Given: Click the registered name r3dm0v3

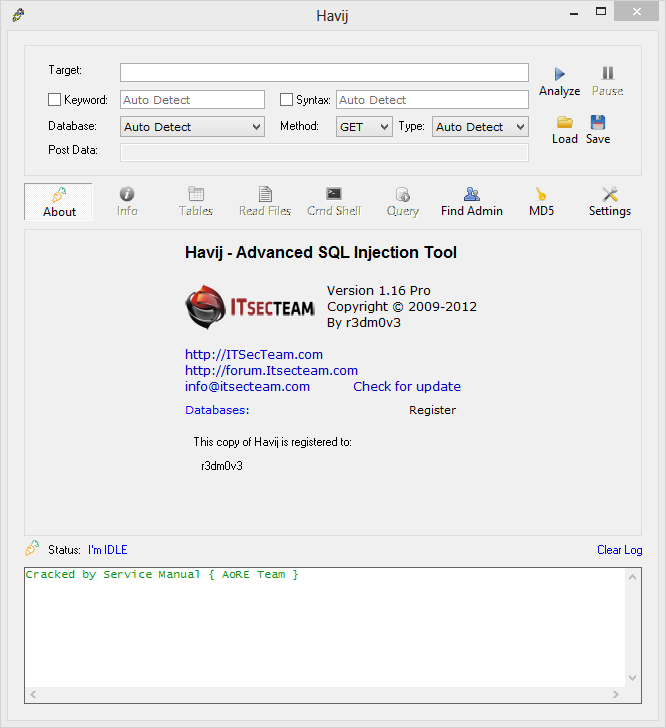Looking at the screenshot, I should pos(222,466).
